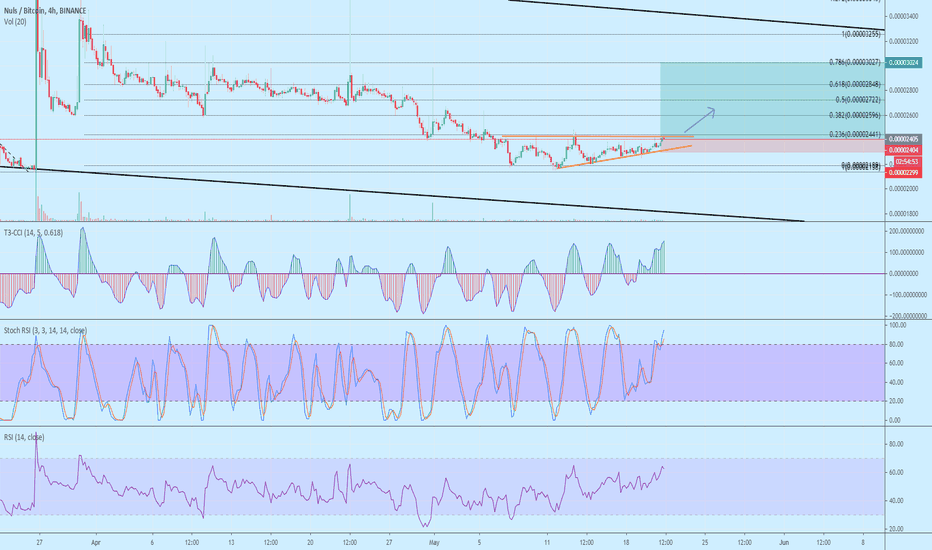The image size is (932, 550).
Task: Select the gray 0.00002405 price tag
Action: pos(903,139)
